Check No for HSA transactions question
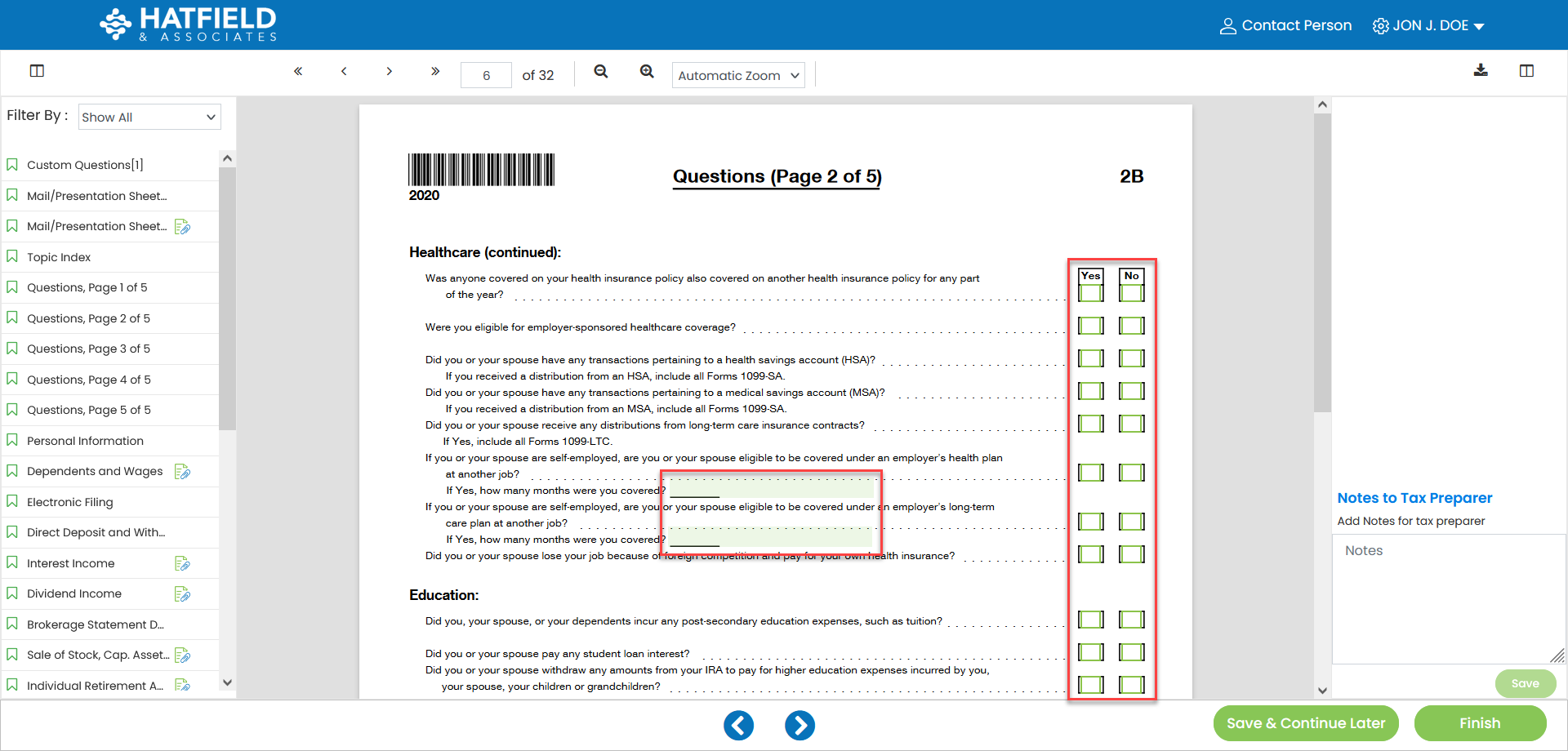 tap(1131, 359)
